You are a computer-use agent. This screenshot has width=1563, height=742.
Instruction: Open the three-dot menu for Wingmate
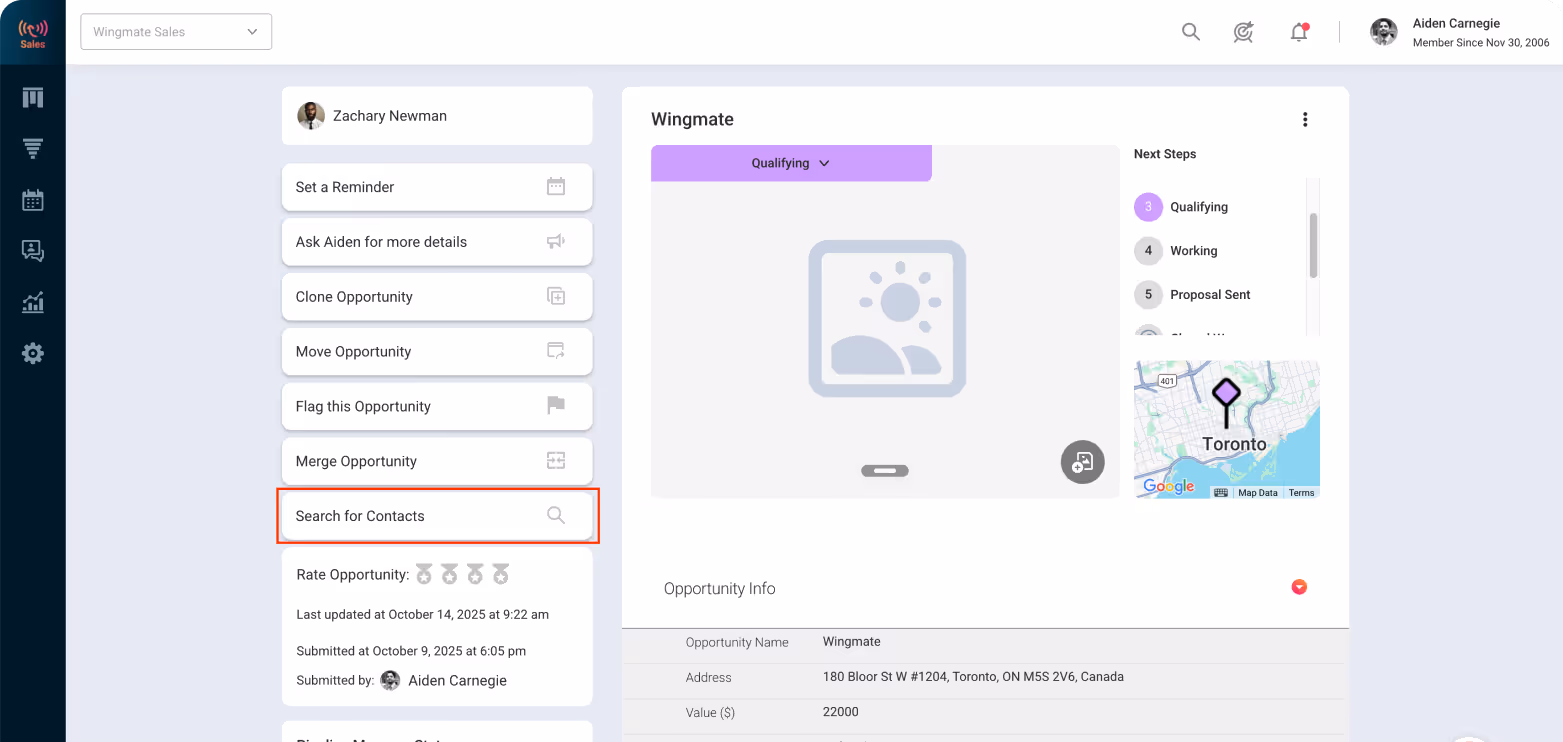coord(1305,120)
